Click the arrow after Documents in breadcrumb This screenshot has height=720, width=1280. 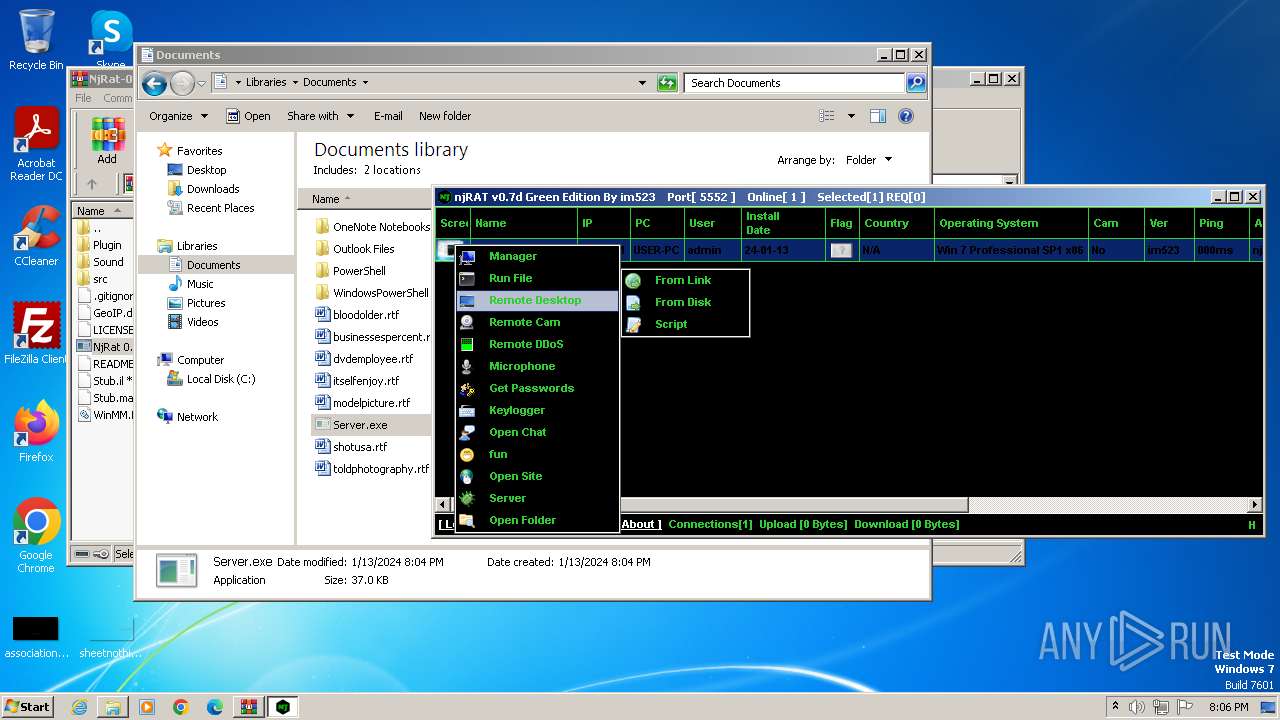[x=365, y=83]
